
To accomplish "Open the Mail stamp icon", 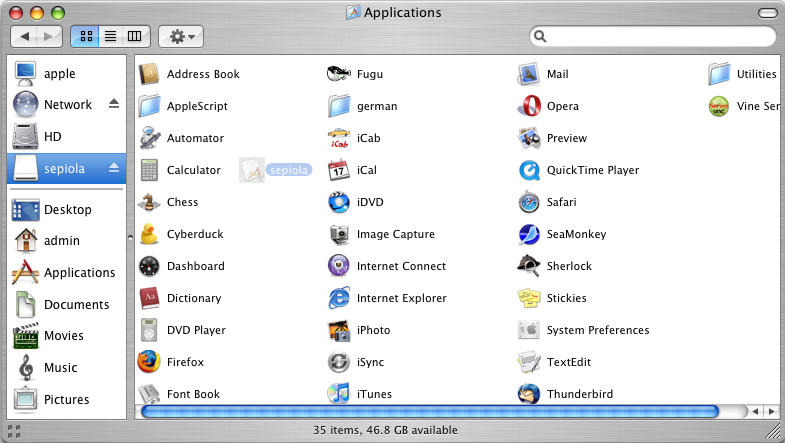I will 529,74.
